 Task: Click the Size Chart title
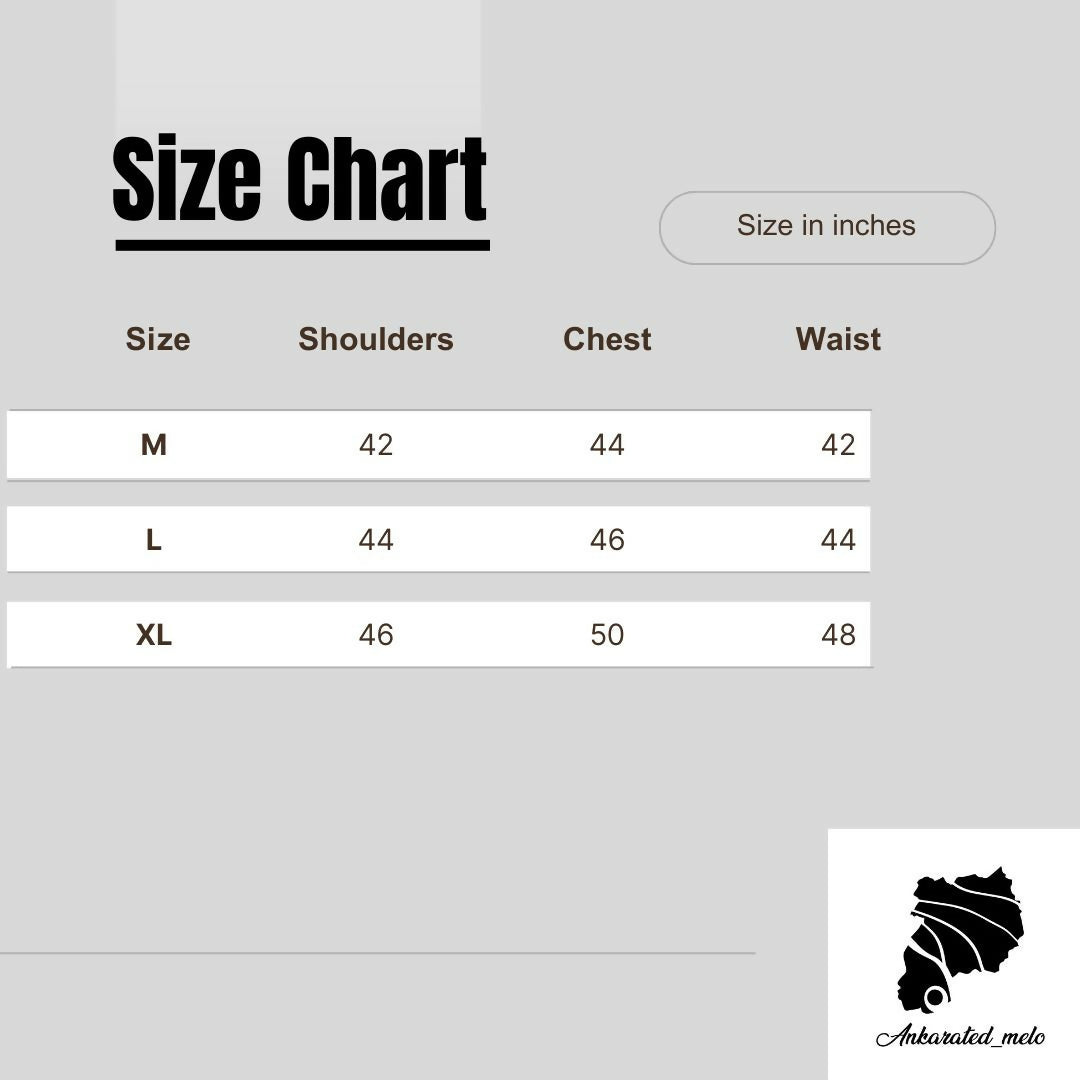click(300, 181)
